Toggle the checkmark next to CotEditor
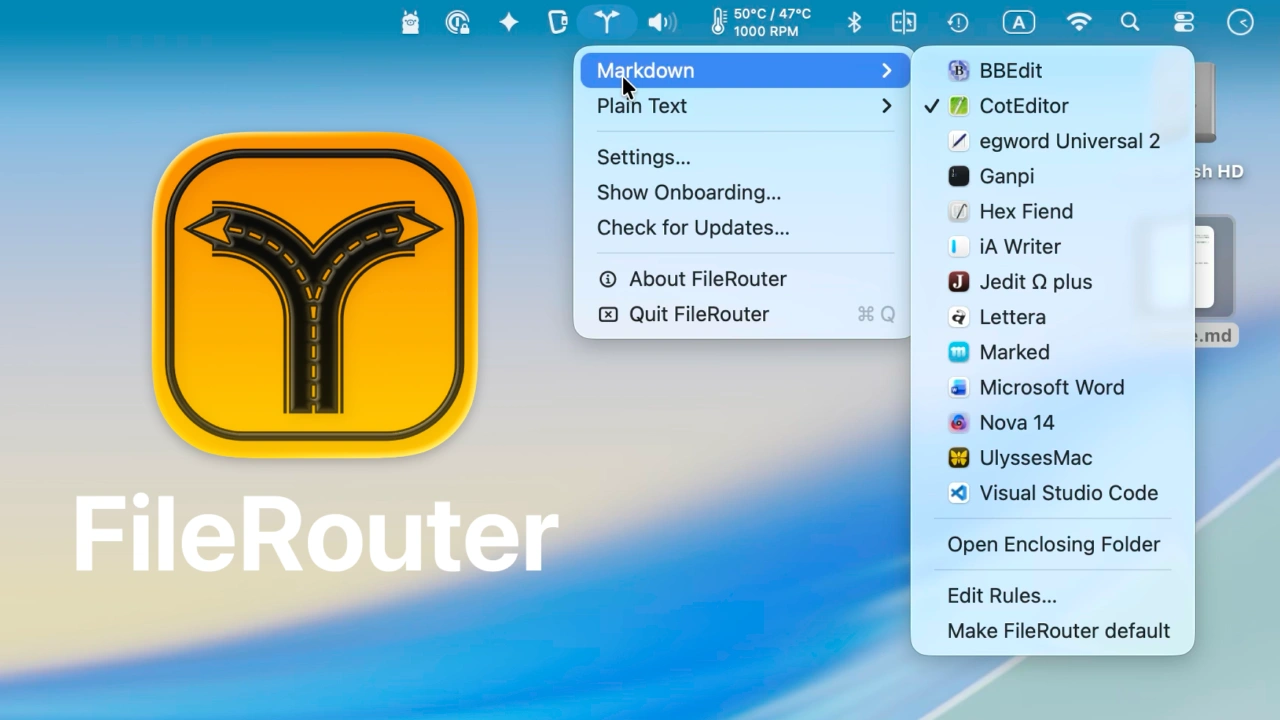Screen dimensions: 1280x720 pyautogui.click(x=932, y=106)
